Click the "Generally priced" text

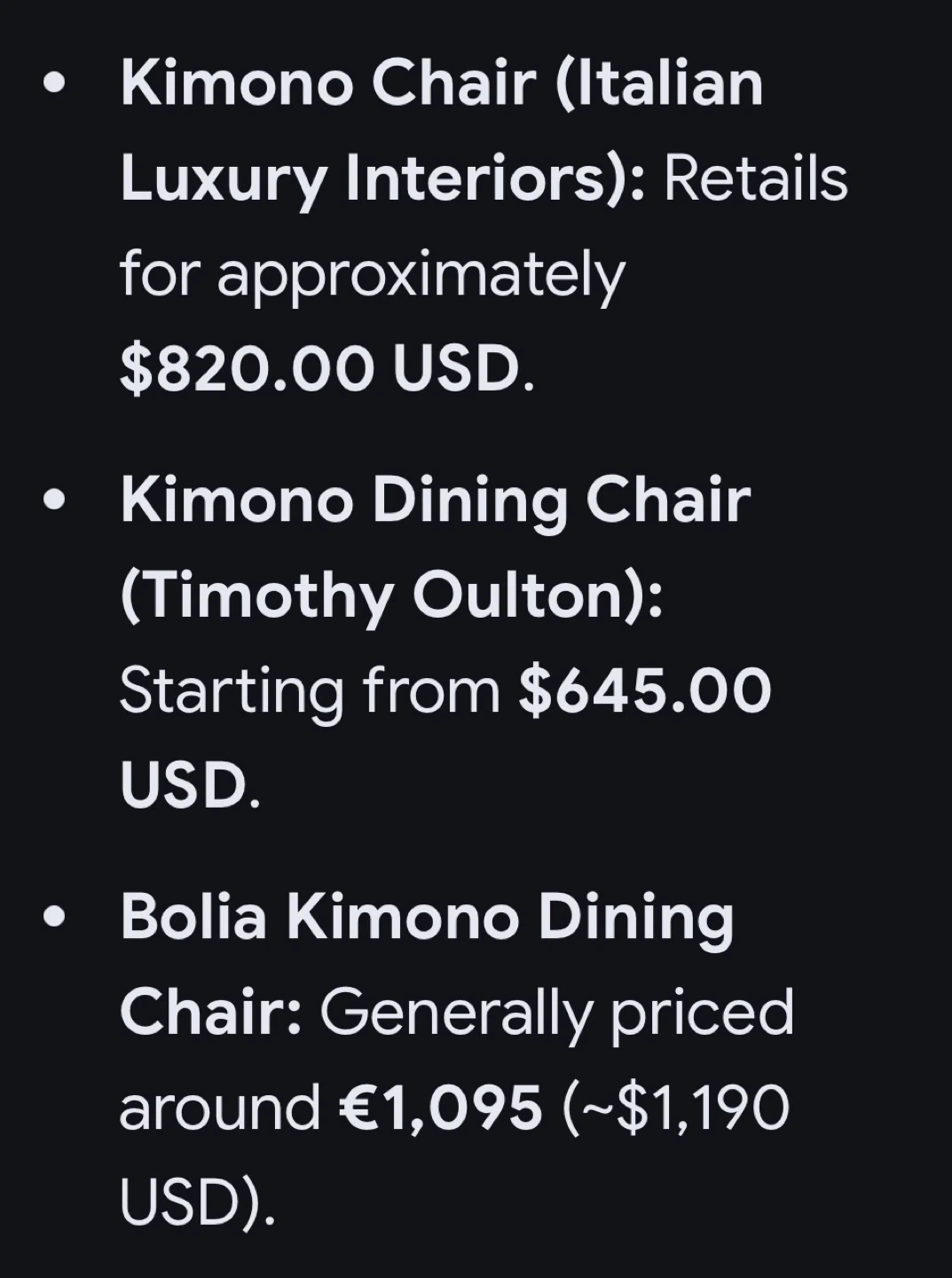coord(556,1012)
